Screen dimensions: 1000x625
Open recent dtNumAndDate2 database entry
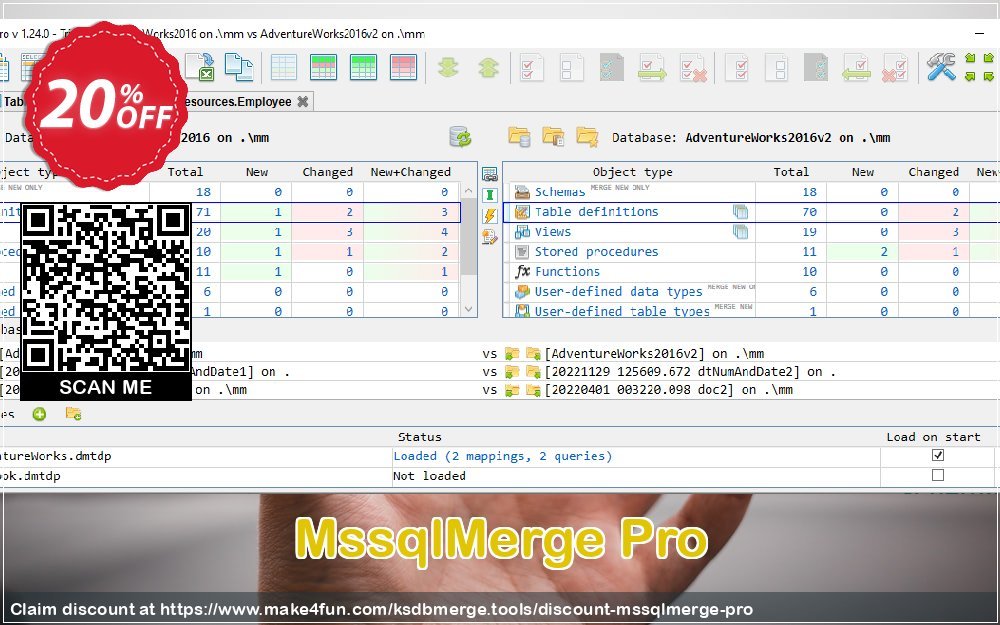(689, 371)
